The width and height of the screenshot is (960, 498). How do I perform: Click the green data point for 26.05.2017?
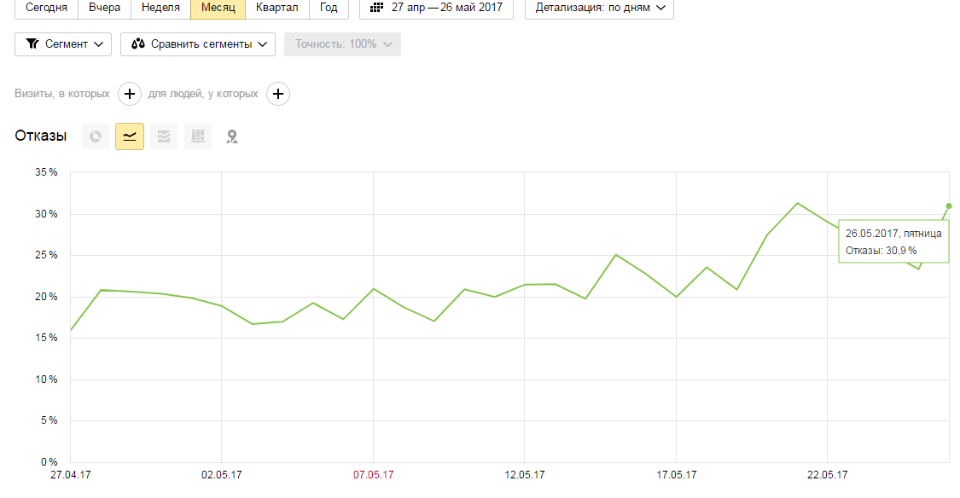949,206
